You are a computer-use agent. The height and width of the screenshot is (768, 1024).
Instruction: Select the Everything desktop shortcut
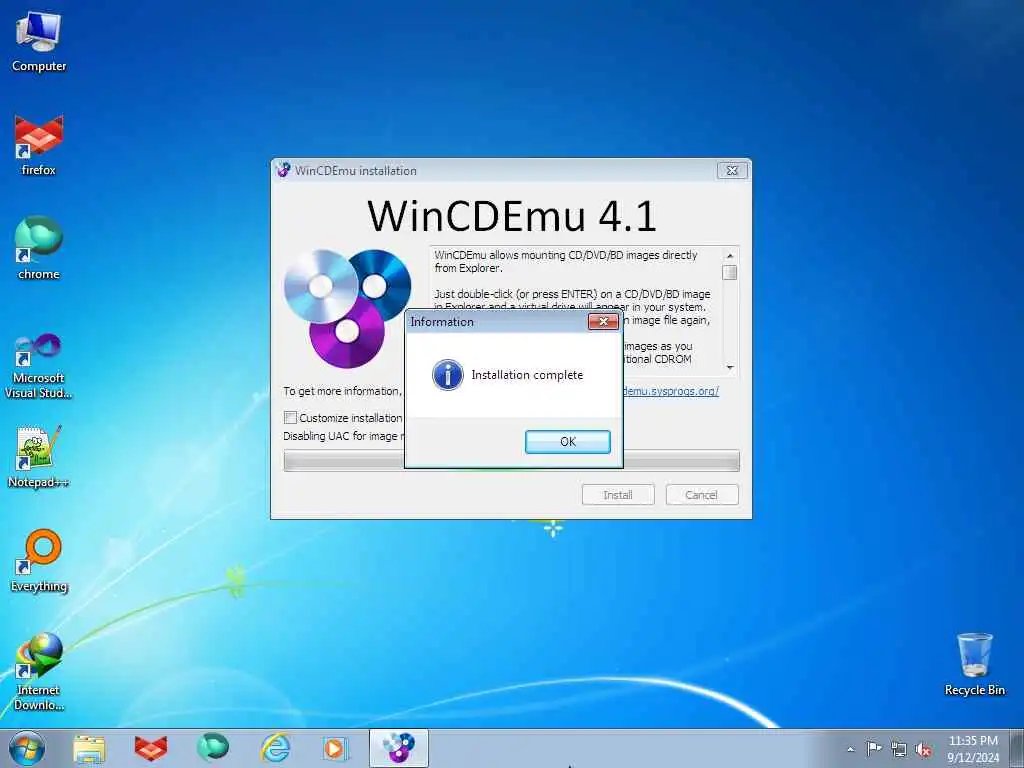[x=39, y=561]
